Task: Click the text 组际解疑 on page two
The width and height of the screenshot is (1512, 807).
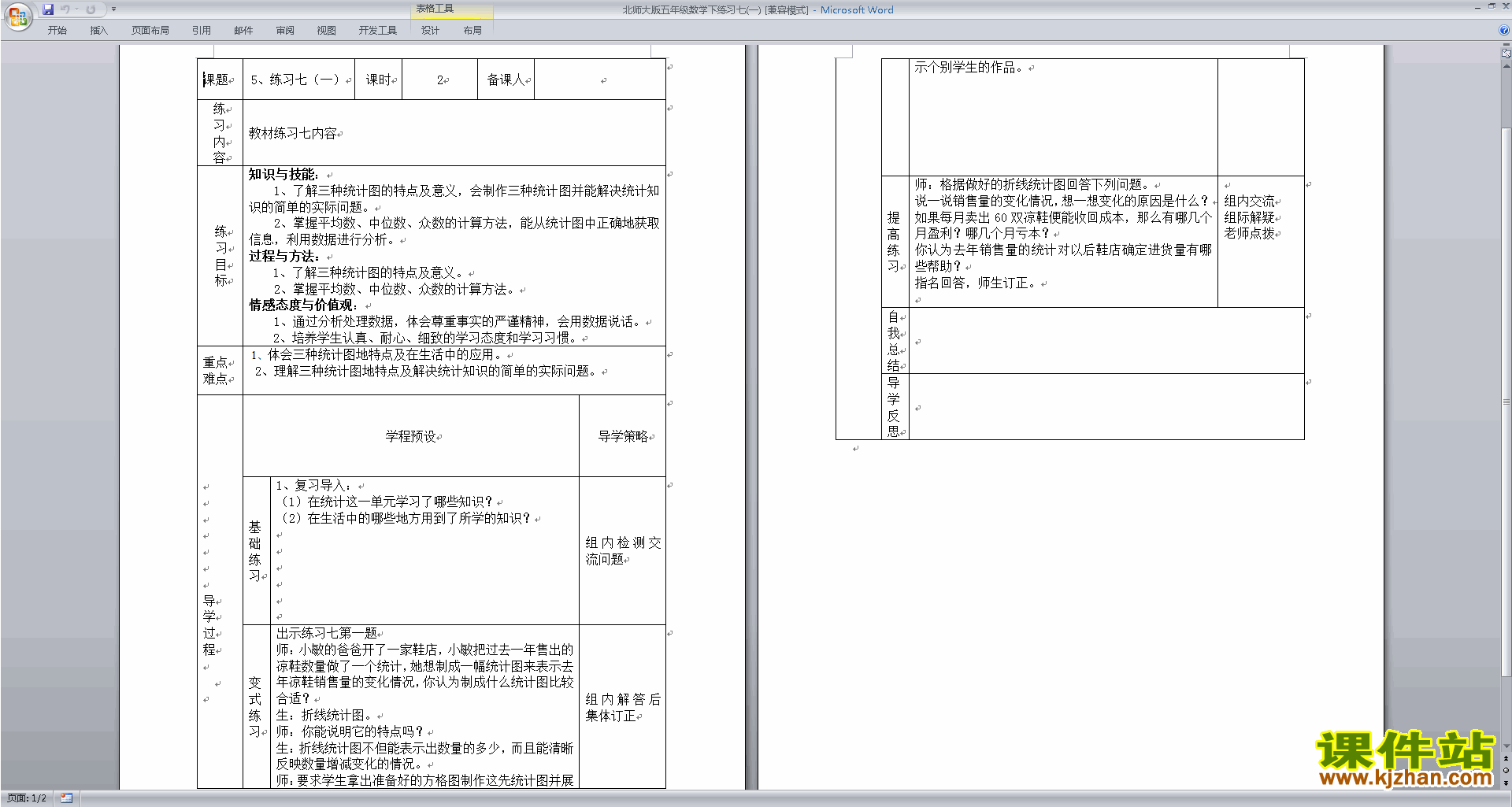Action: (x=1250, y=217)
